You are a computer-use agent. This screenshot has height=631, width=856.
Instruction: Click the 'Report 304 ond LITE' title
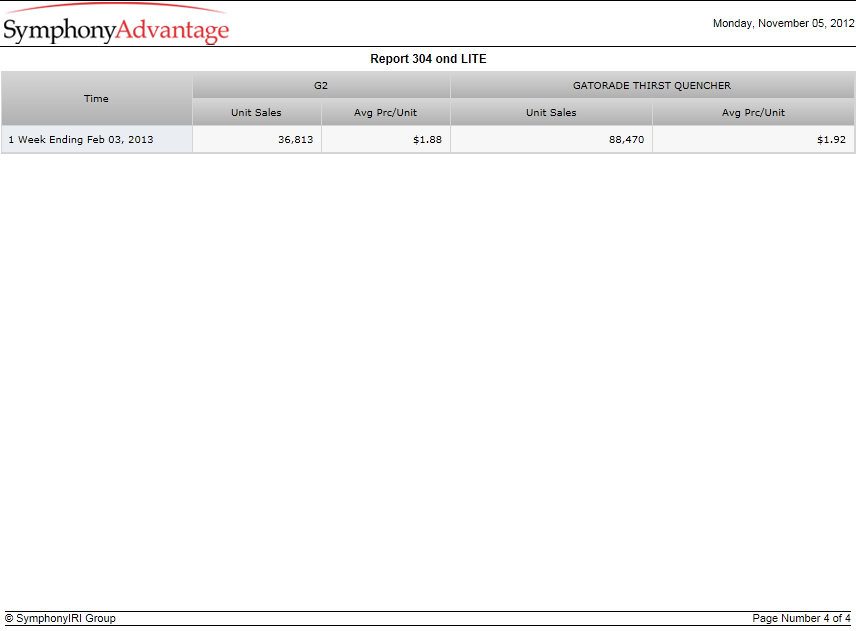click(428, 59)
